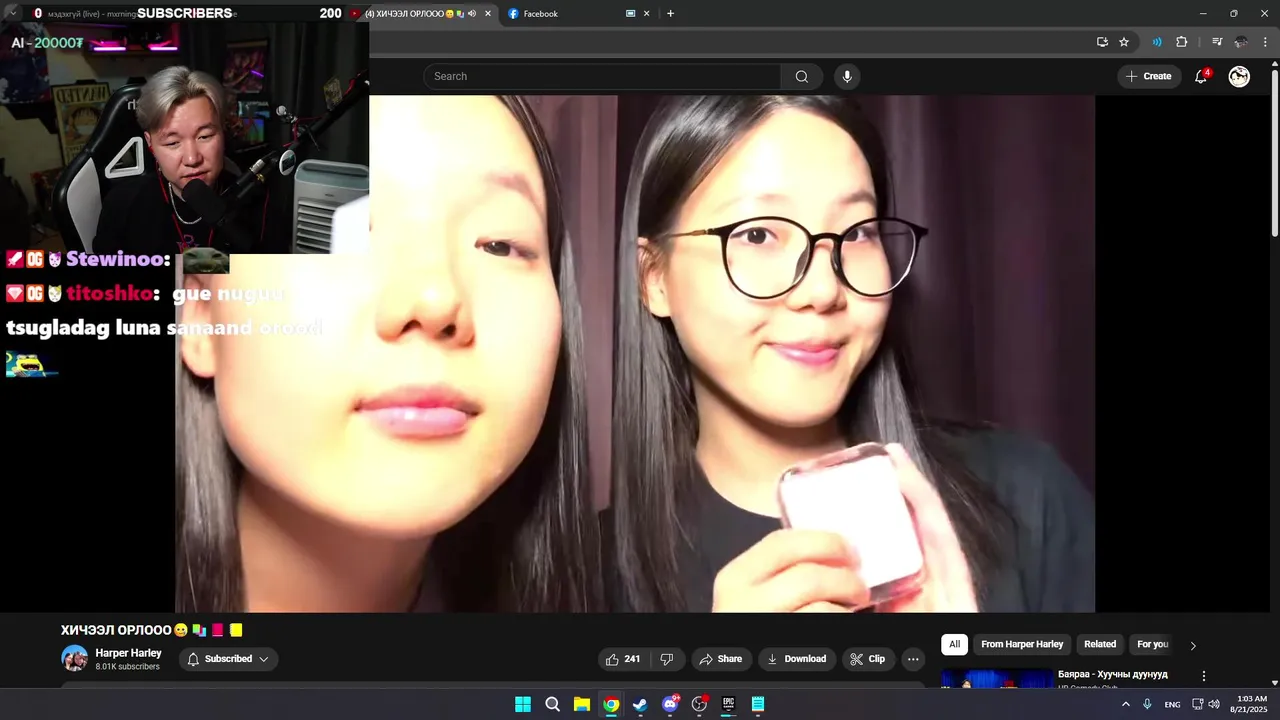This screenshot has height=720, width=1280.
Task: Dislike the video with thumbs-down
Action: pos(667,659)
